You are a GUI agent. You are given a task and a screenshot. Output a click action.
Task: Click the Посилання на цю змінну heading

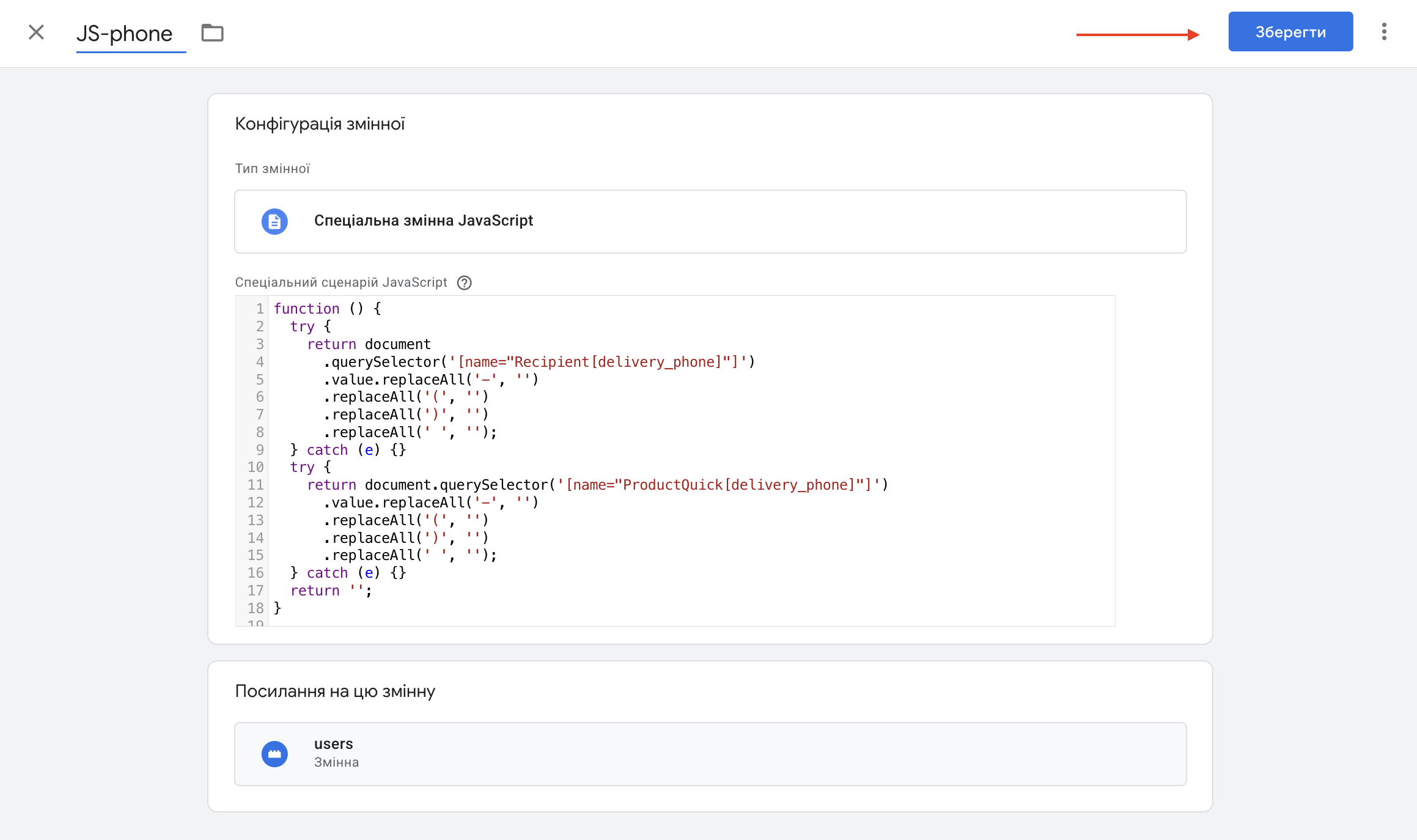point(335,691)
